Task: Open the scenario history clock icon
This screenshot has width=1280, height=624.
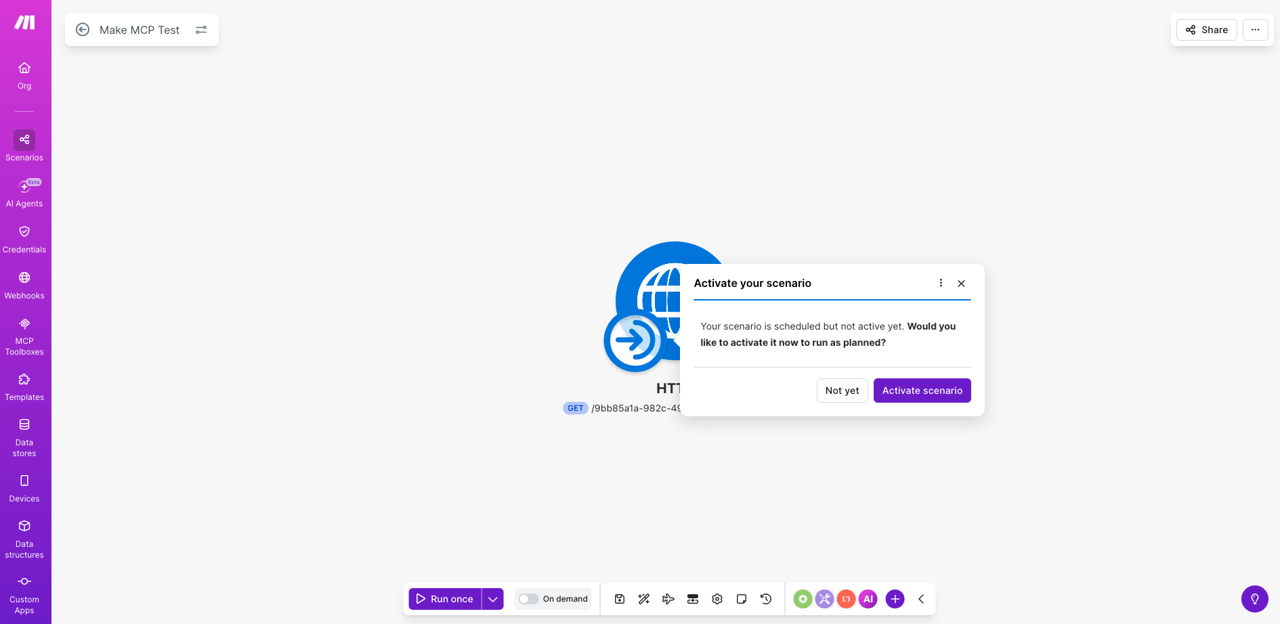Action: [x=766, y=599]
